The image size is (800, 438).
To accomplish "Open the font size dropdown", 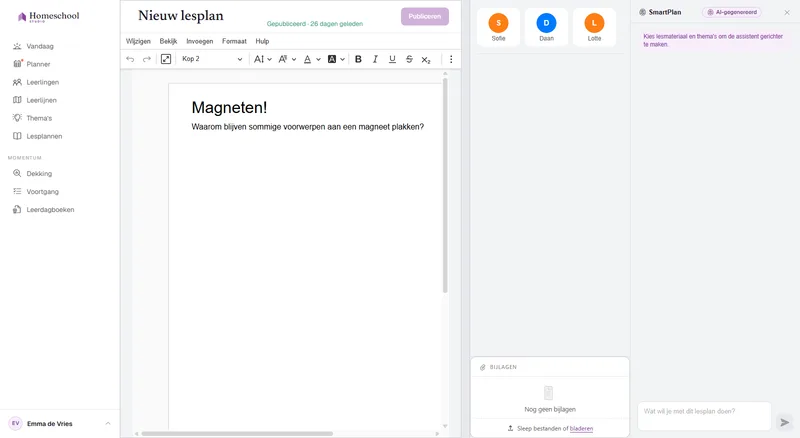I will pos(263,59).
